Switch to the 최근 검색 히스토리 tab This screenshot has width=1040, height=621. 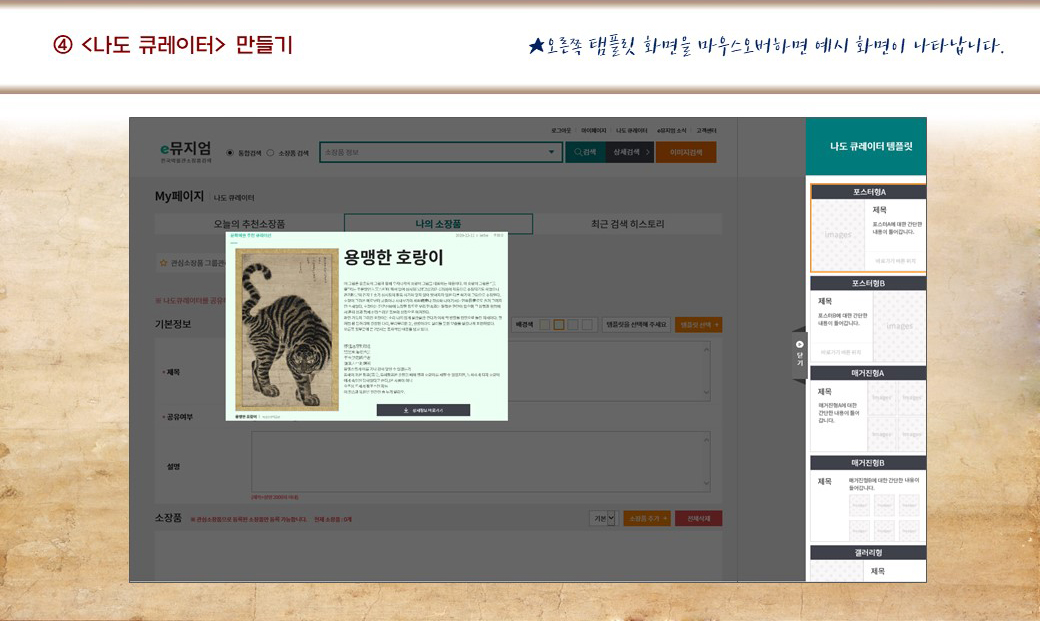click(x=627, y=224)
